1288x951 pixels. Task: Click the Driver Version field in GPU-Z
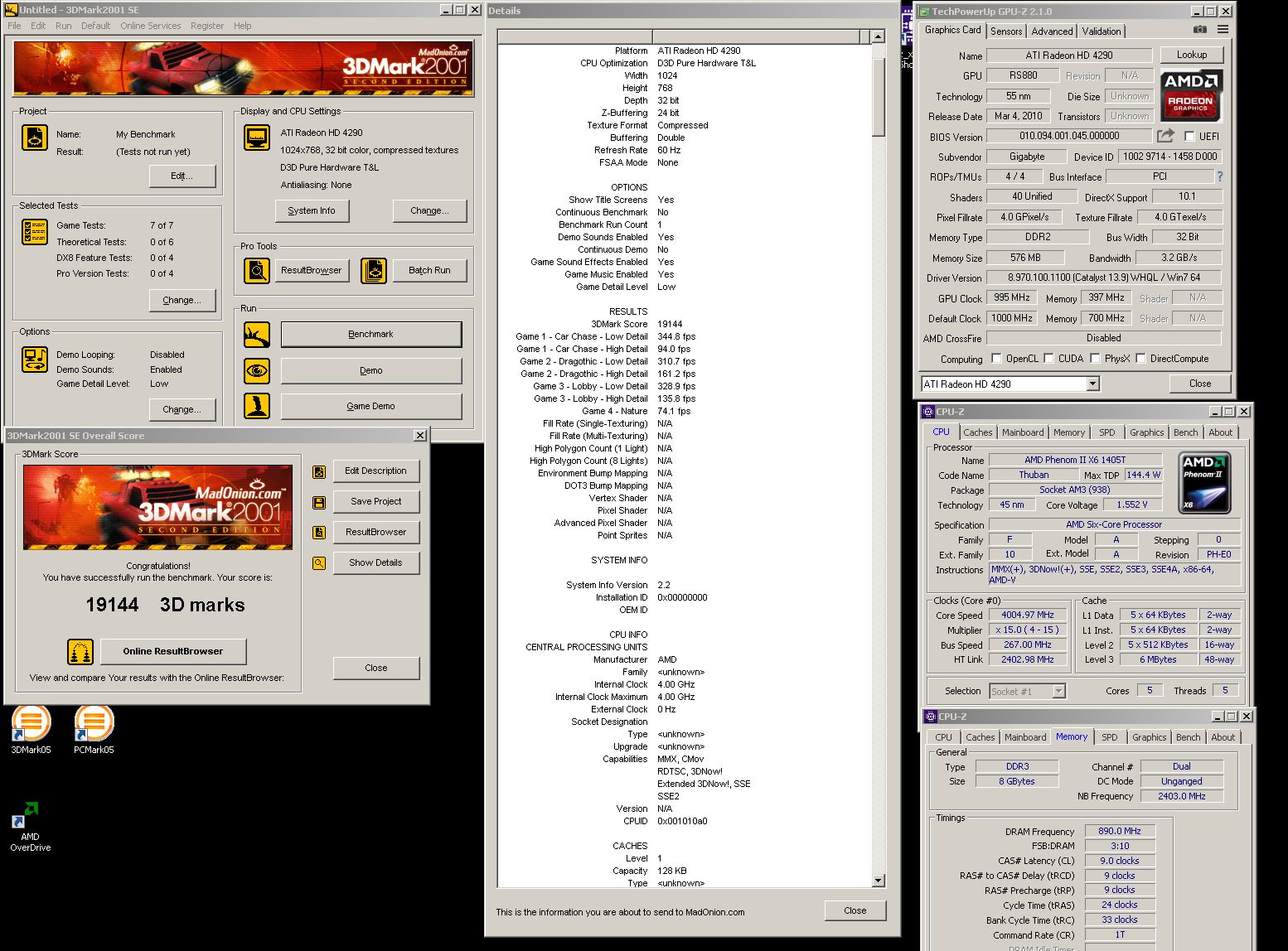[x=1104, y=278]
